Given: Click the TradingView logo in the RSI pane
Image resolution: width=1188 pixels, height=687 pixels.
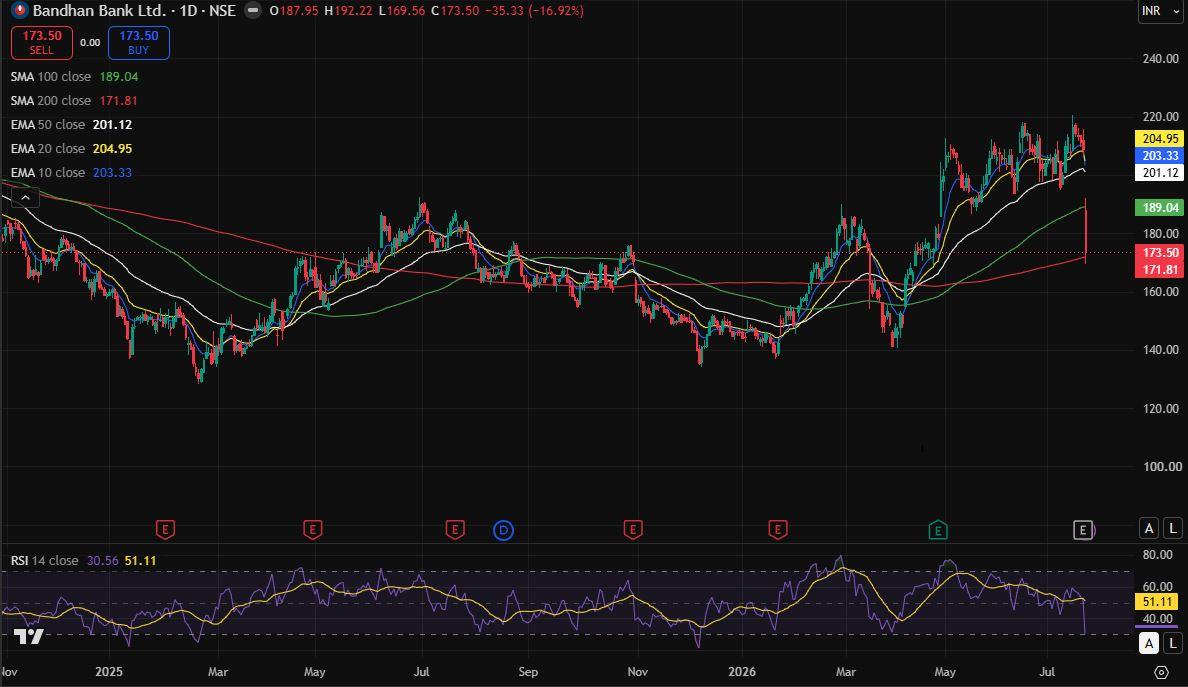Looking at the screenshot, I should coord(30,637).
